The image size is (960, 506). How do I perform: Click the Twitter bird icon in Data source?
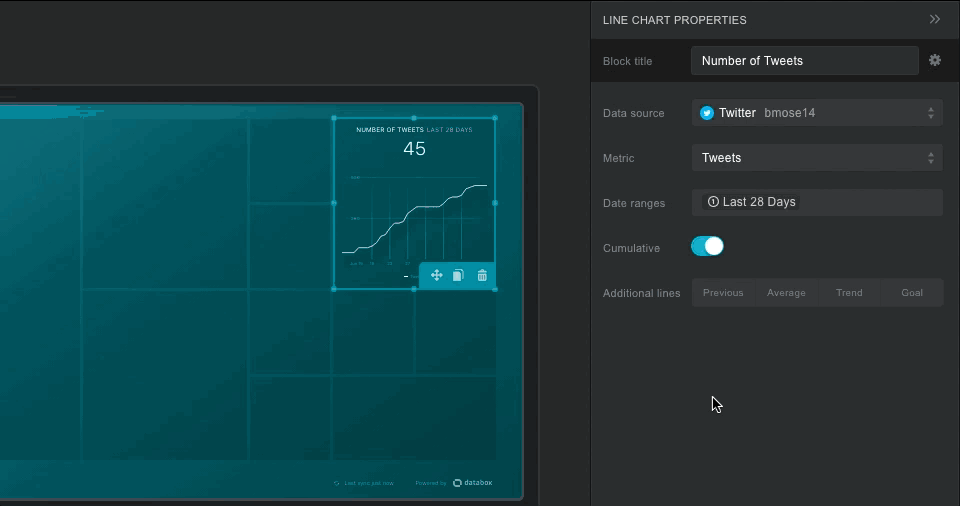point(707,113)
